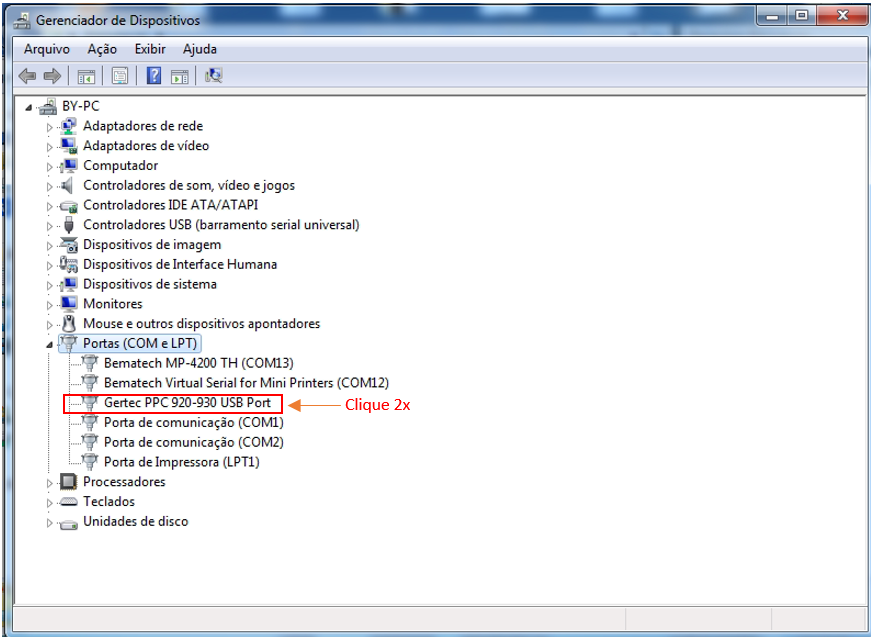871x637 pixels.
Task: Expand Controladores IDE ATA/ATAPI
Action: [49, 206]
